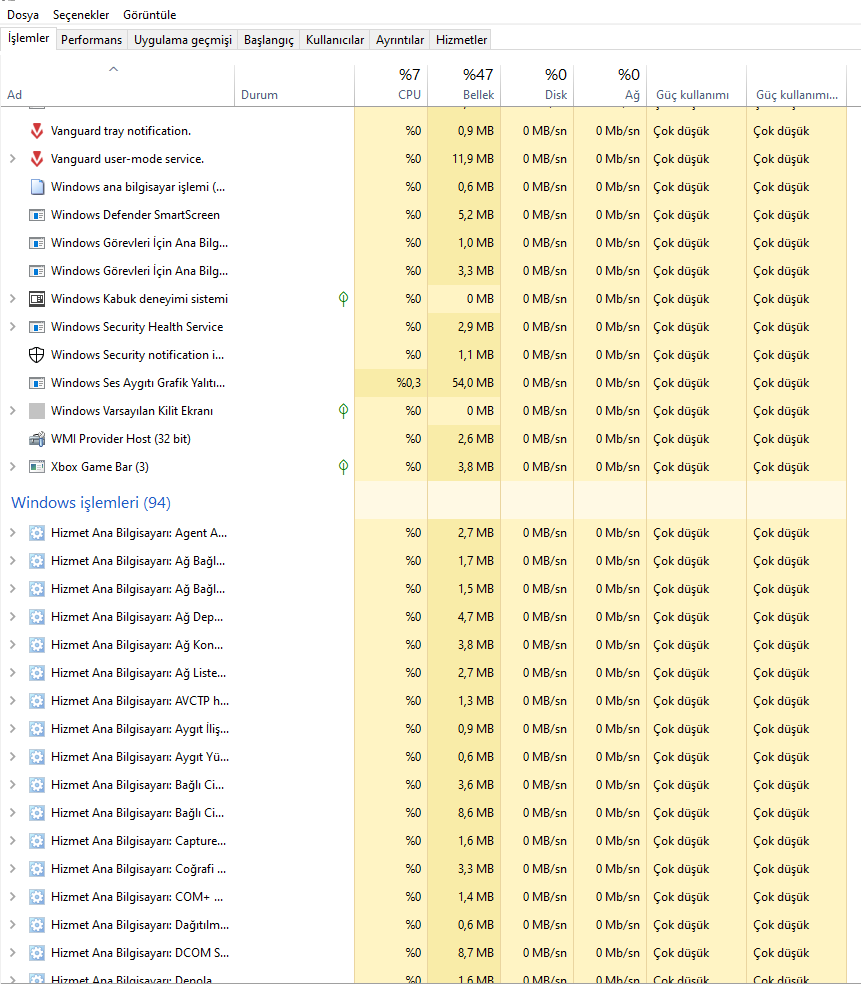The height and width of the screenshot is (984, 861).
Task: Select Hizmet Ana Bilgisayarı: Bağlı Ci... 8,6 MB value
Action: [476, 813]
